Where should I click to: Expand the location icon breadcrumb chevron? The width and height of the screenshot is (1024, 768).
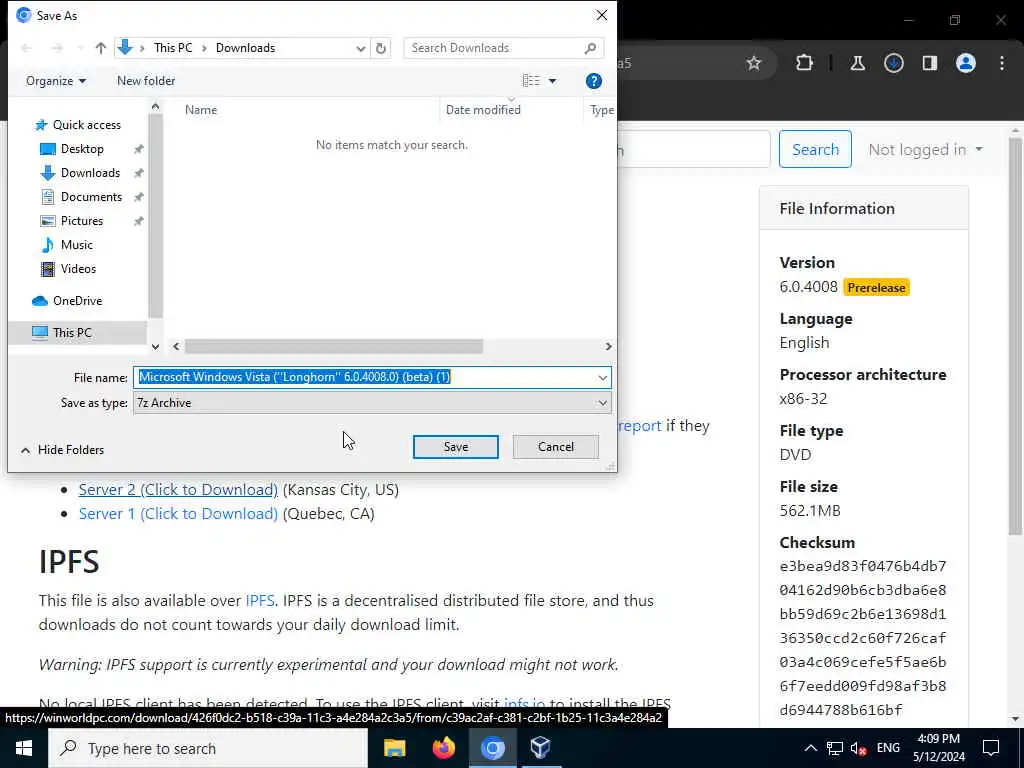tap(142, 48)
